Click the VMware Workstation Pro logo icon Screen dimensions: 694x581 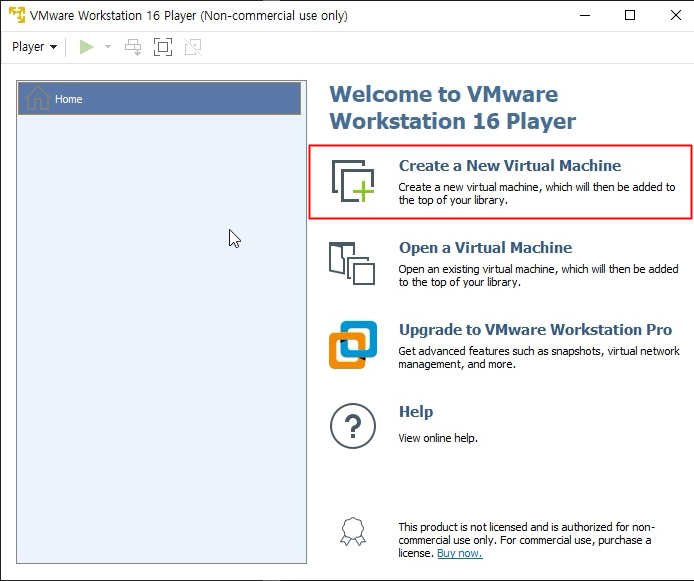353,345
